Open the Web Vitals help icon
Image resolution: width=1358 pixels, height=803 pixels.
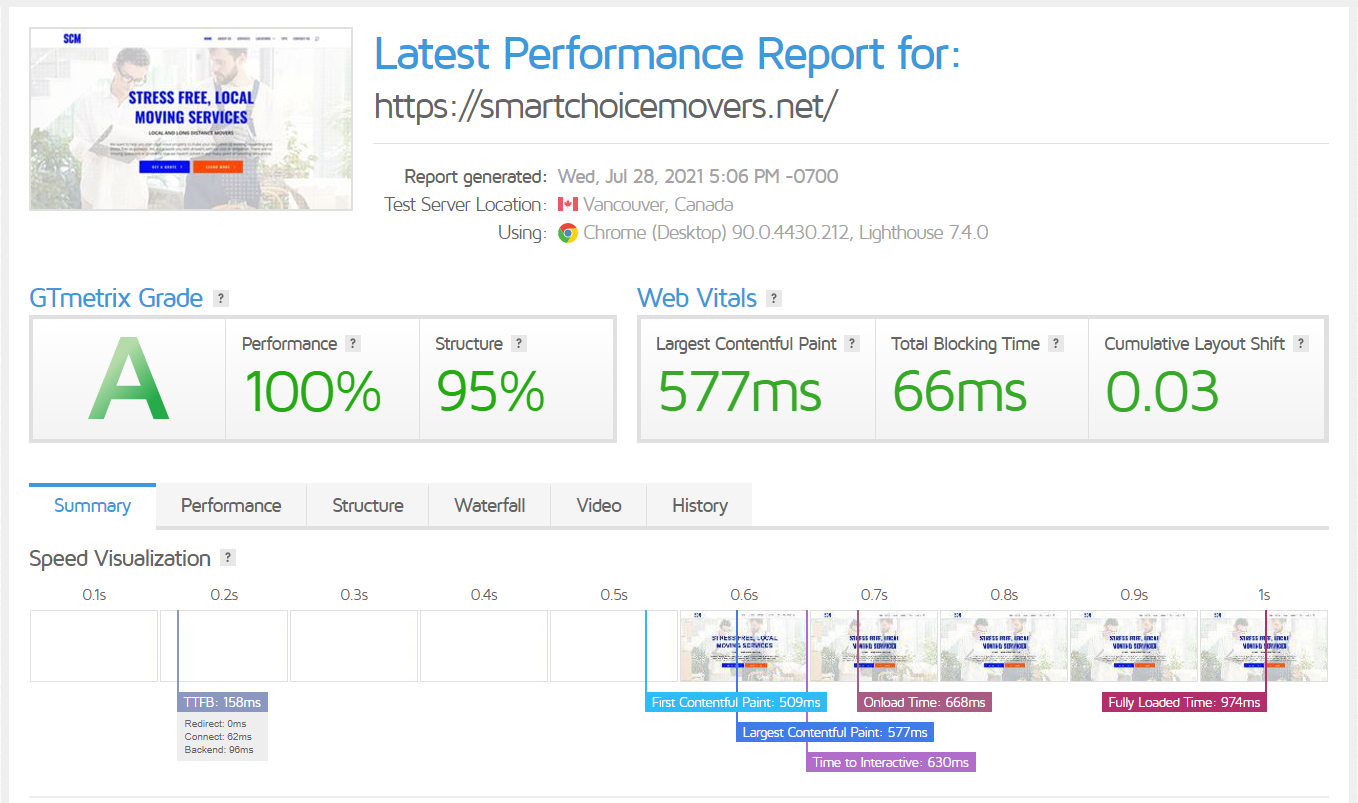pos(772,297)
